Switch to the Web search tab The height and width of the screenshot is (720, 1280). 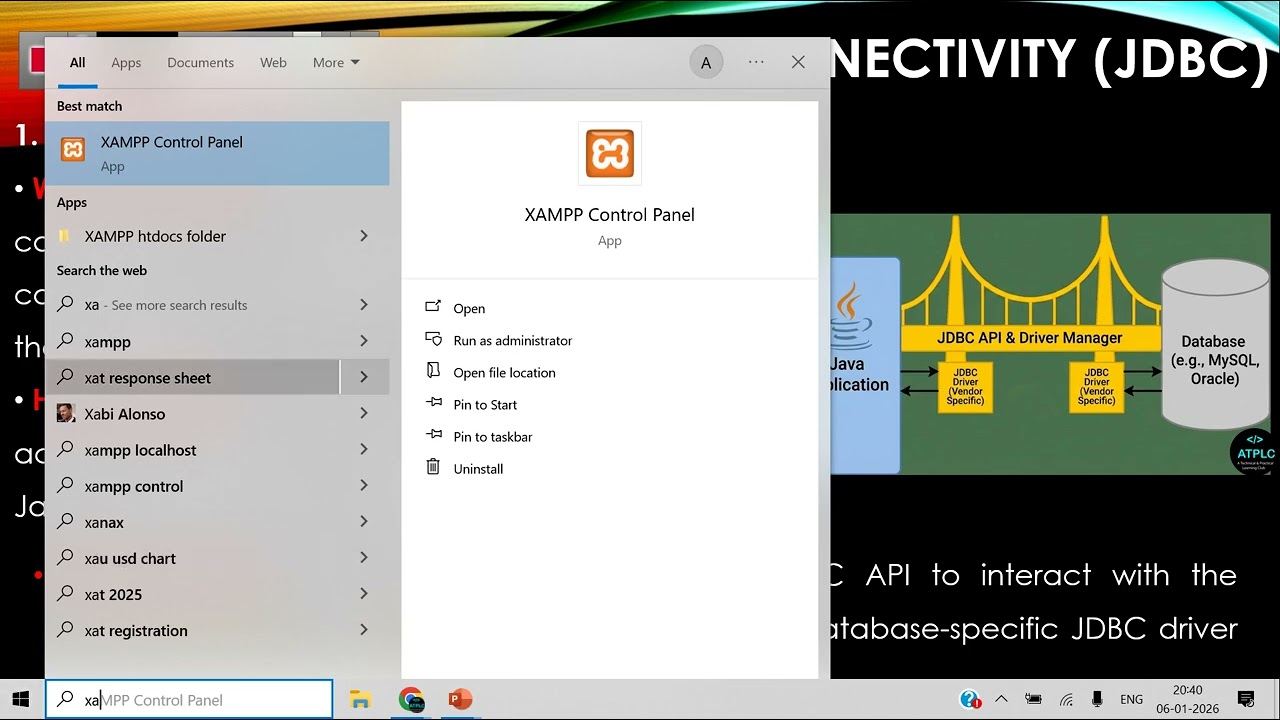click(273, 62)
